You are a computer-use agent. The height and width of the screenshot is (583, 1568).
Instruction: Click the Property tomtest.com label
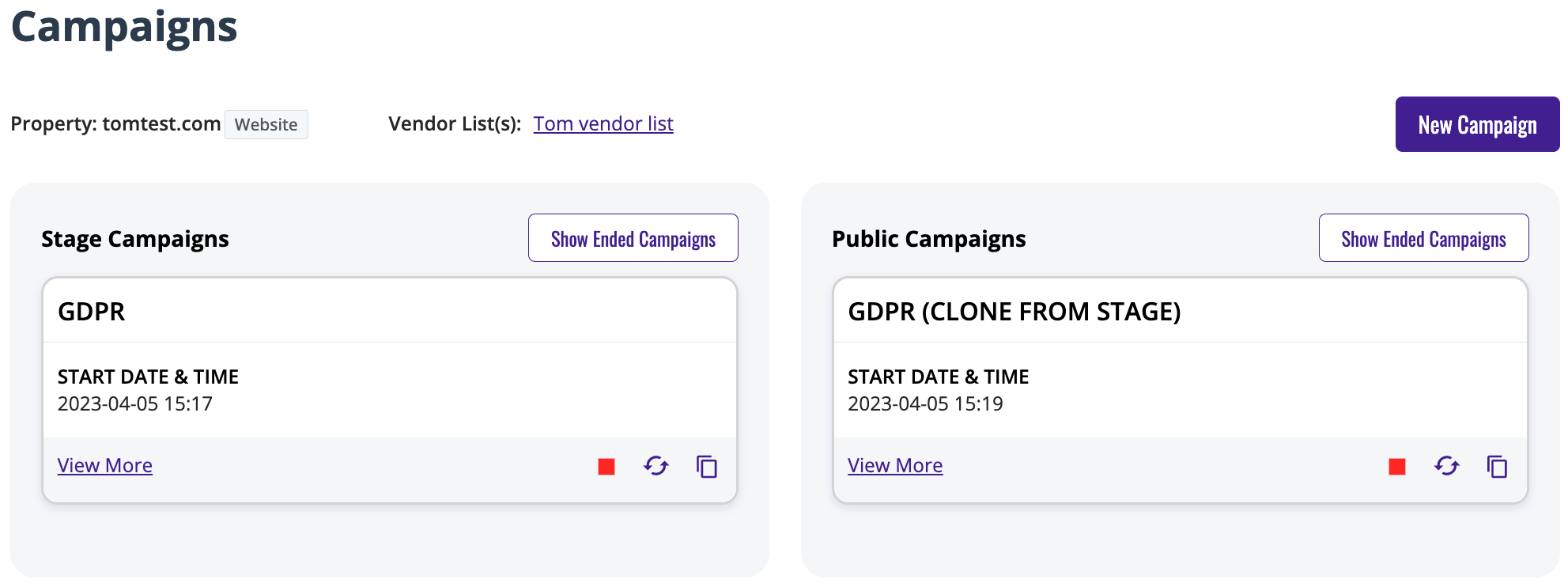point(115,124)
